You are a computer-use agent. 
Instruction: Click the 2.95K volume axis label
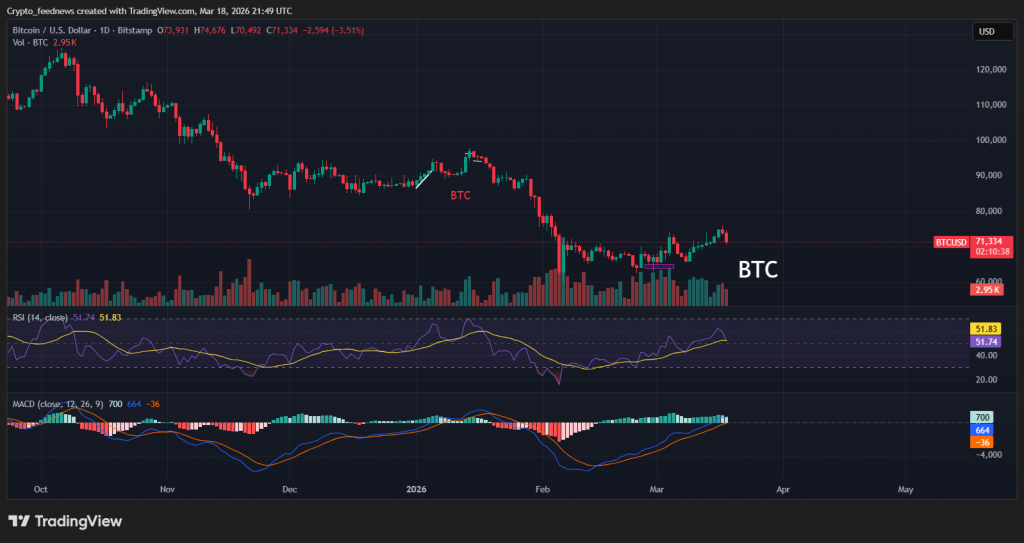(987, 290)
